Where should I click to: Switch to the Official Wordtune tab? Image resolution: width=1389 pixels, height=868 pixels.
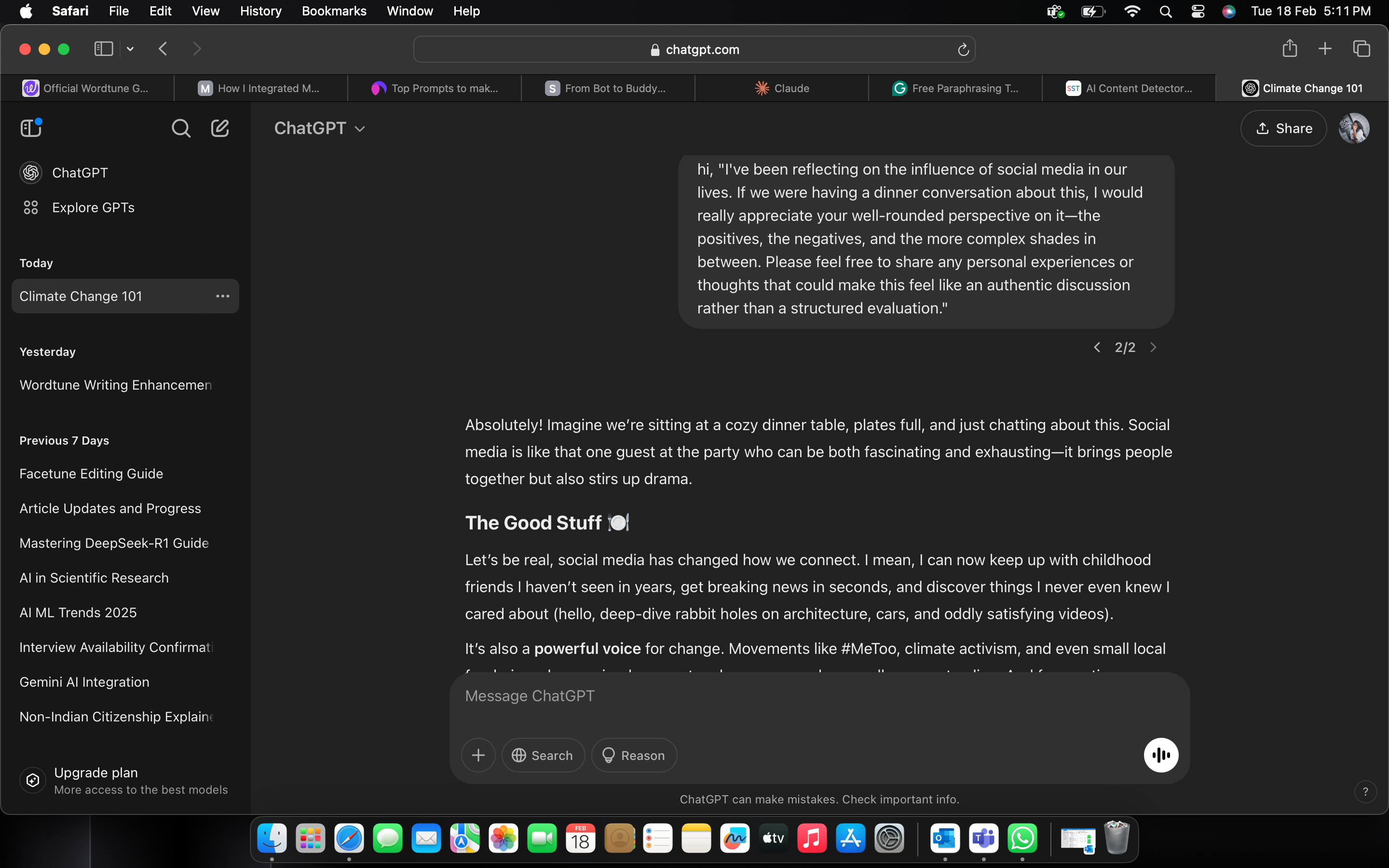tap(87, 88)
